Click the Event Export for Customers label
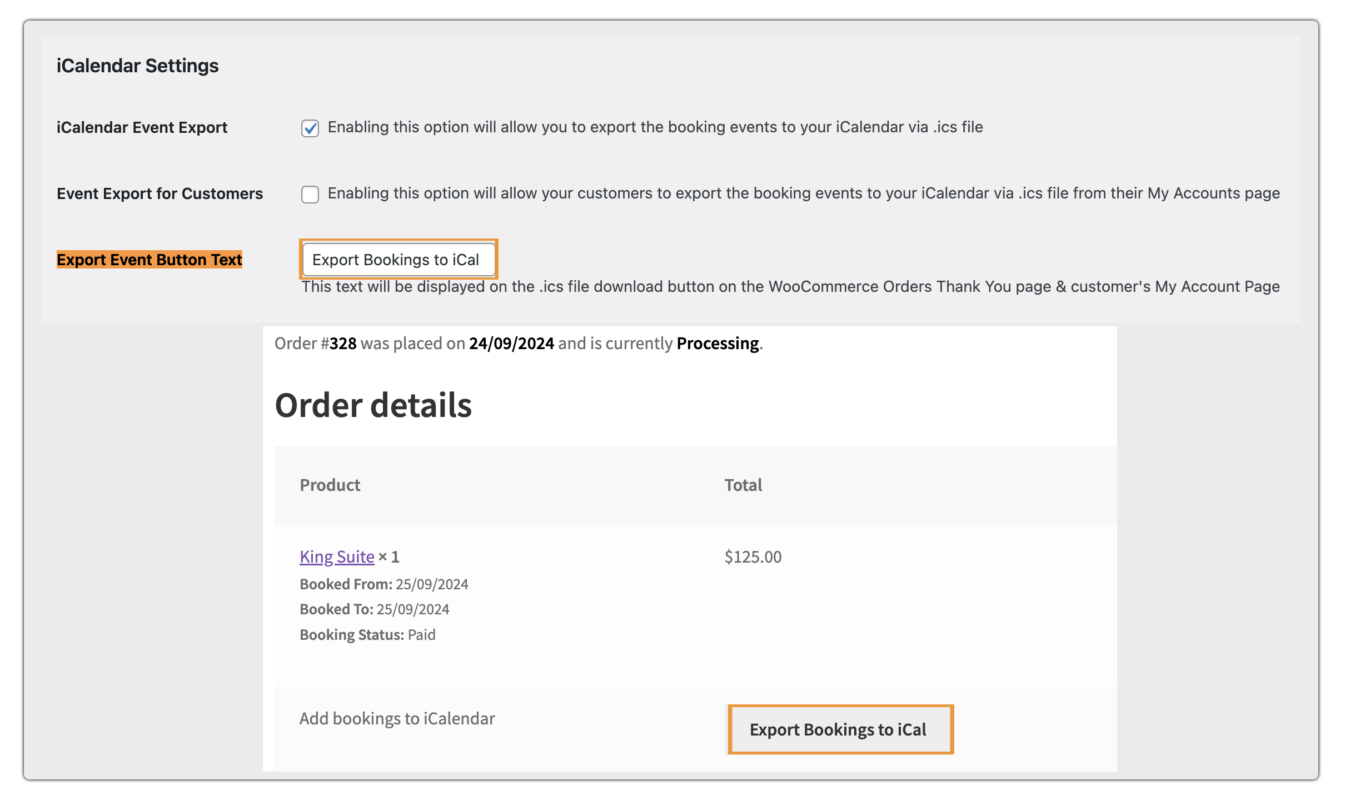 tap(160, 194)
